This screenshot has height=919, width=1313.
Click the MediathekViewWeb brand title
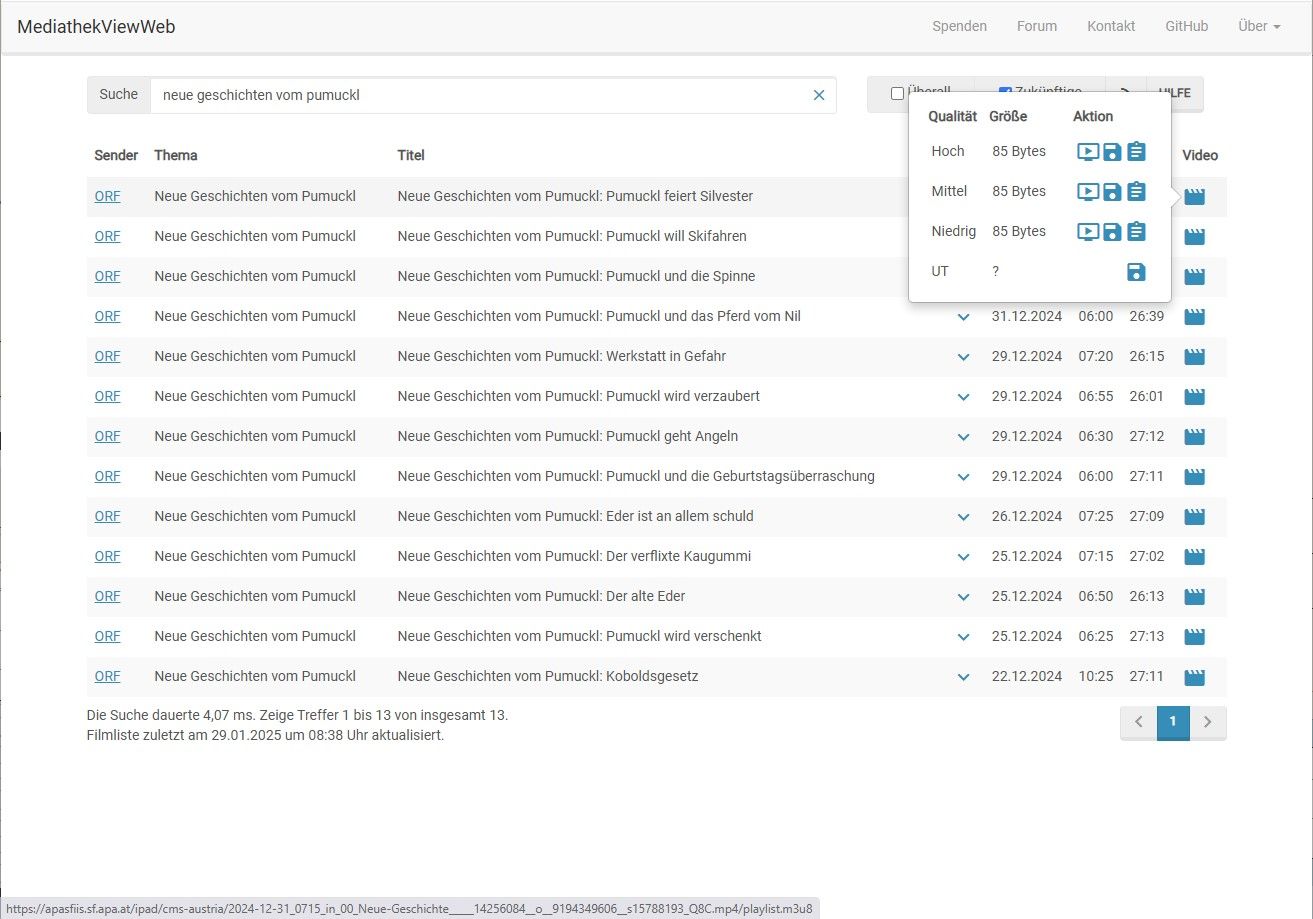tap(96, 27)
